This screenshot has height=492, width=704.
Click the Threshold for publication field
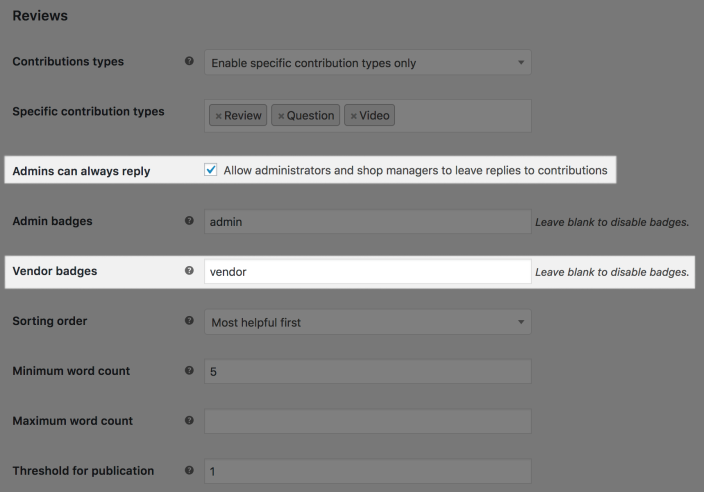coord(367,471)
